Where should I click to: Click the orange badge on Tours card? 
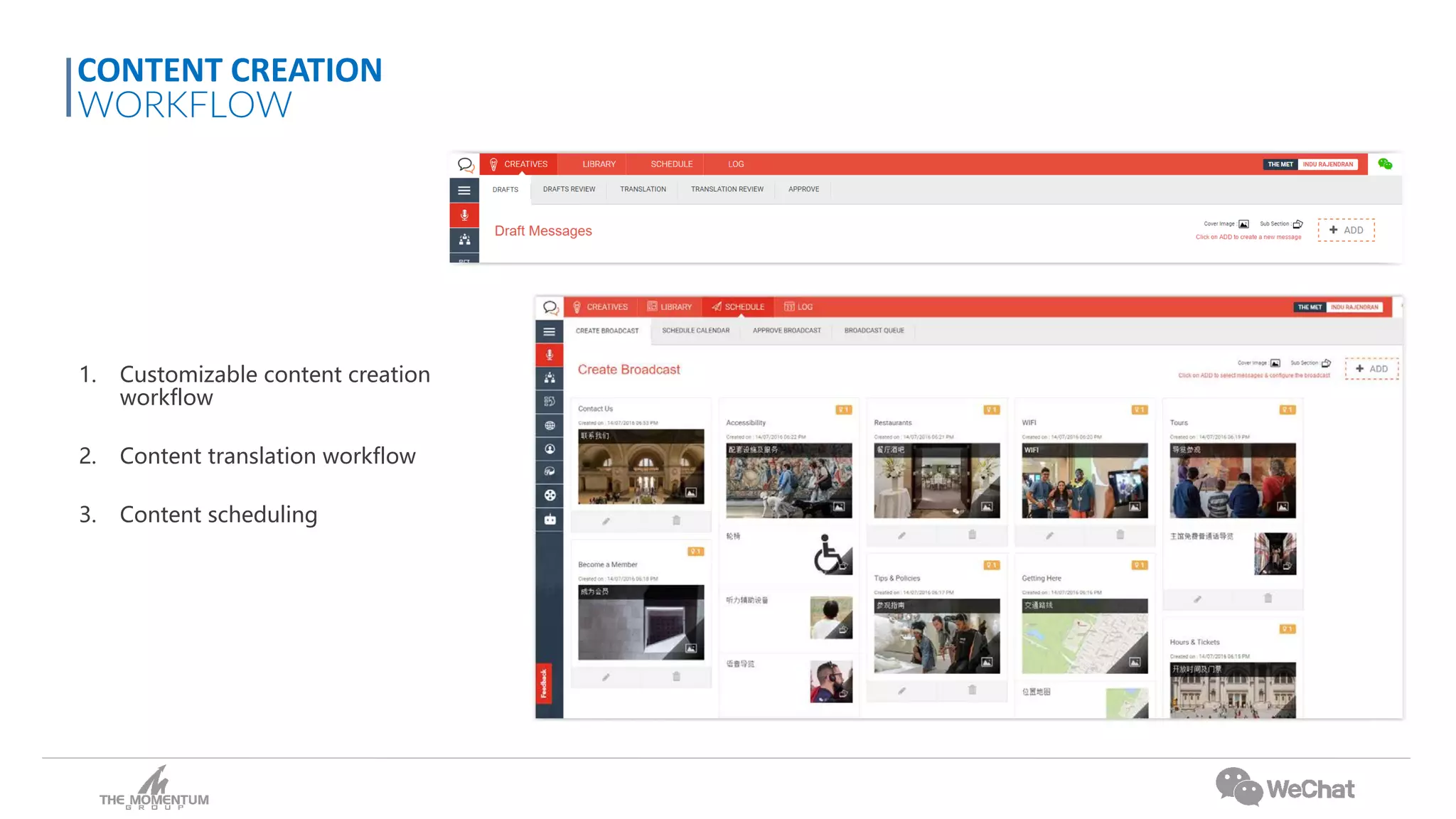coord(1287,410)
